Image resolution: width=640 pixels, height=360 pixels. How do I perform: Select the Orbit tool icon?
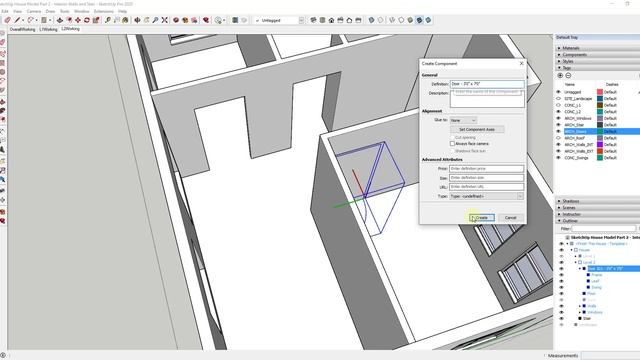pyautogui.click(x=138, y=20)
